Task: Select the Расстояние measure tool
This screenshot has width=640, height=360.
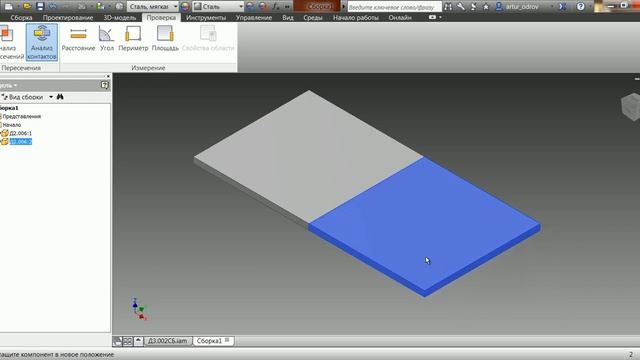Action: (78, 39)
